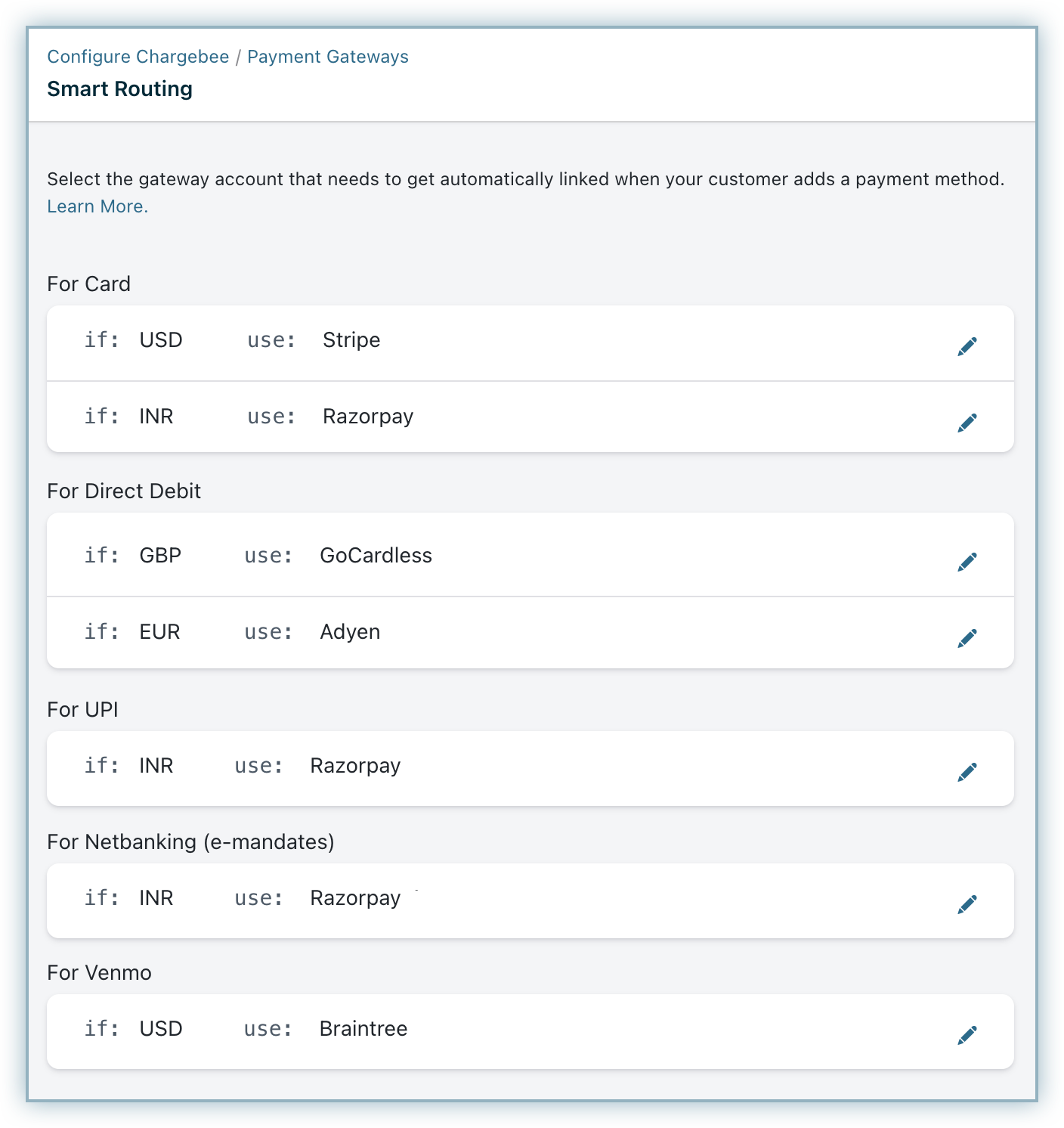Click the Razorpay gateway under For Card
The width and height of the screenshot is (1064, 1128).
pyautogui.click(x=368, y=417)
